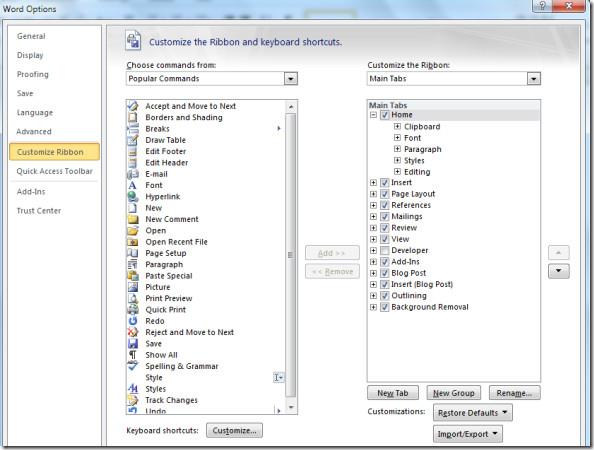The width and height of the screenshot is (594, 450).
Task: Click the Rename button
Action: (514, 393)
